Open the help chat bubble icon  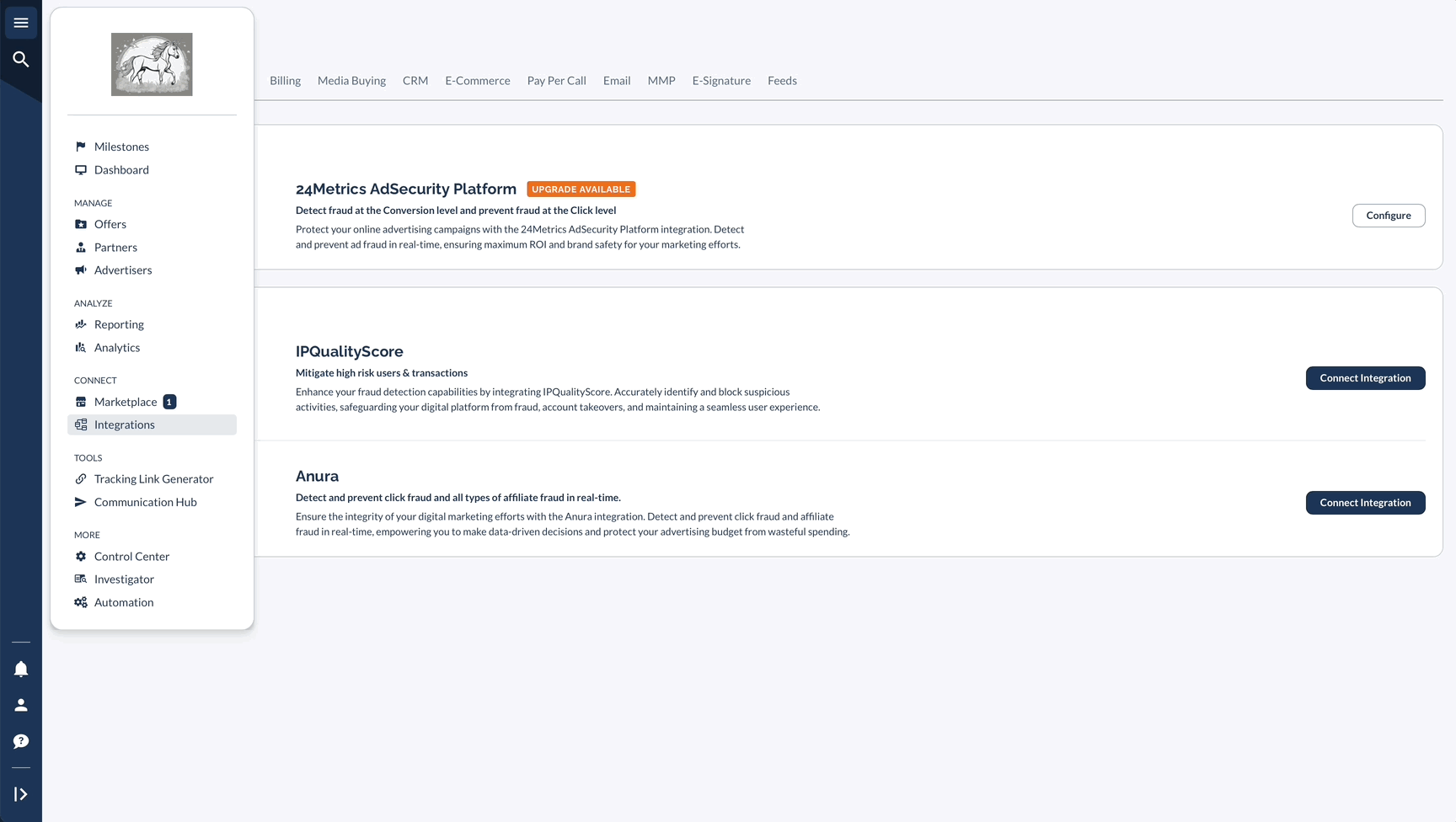21,741
